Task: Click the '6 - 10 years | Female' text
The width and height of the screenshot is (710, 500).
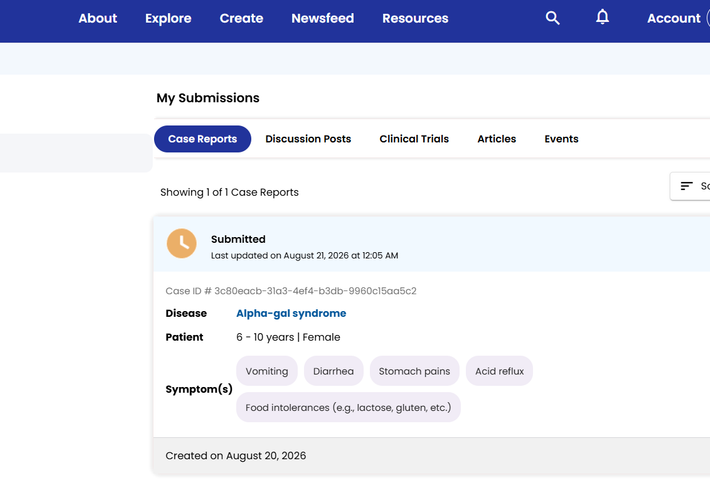Action: (288, 337)
